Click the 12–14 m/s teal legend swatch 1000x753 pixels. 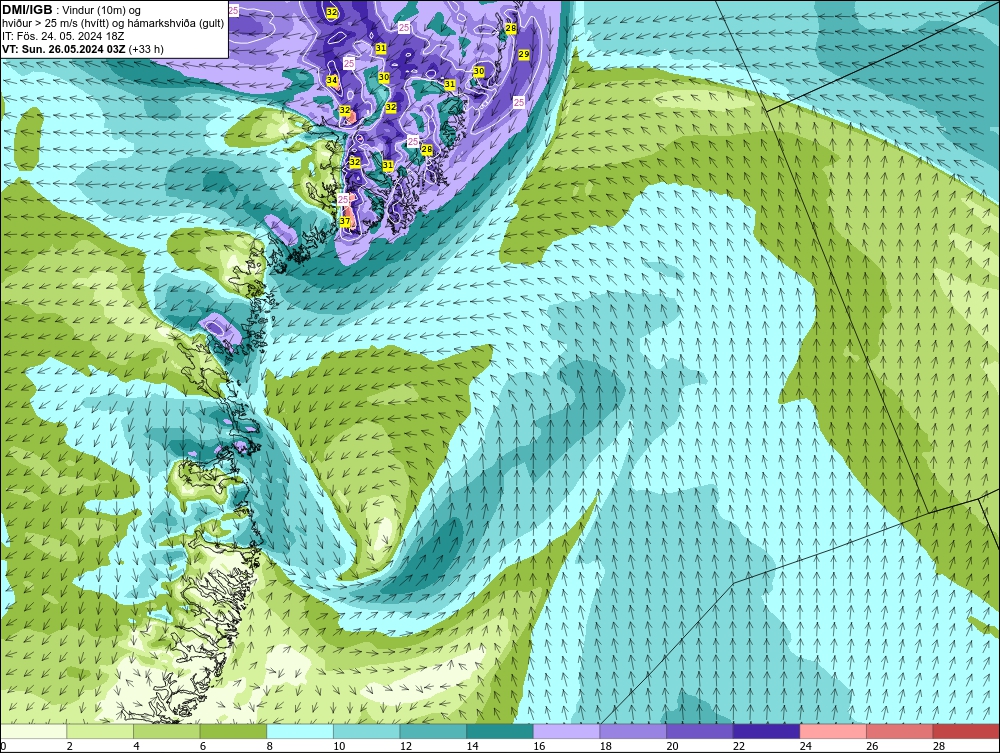(433, 731)
